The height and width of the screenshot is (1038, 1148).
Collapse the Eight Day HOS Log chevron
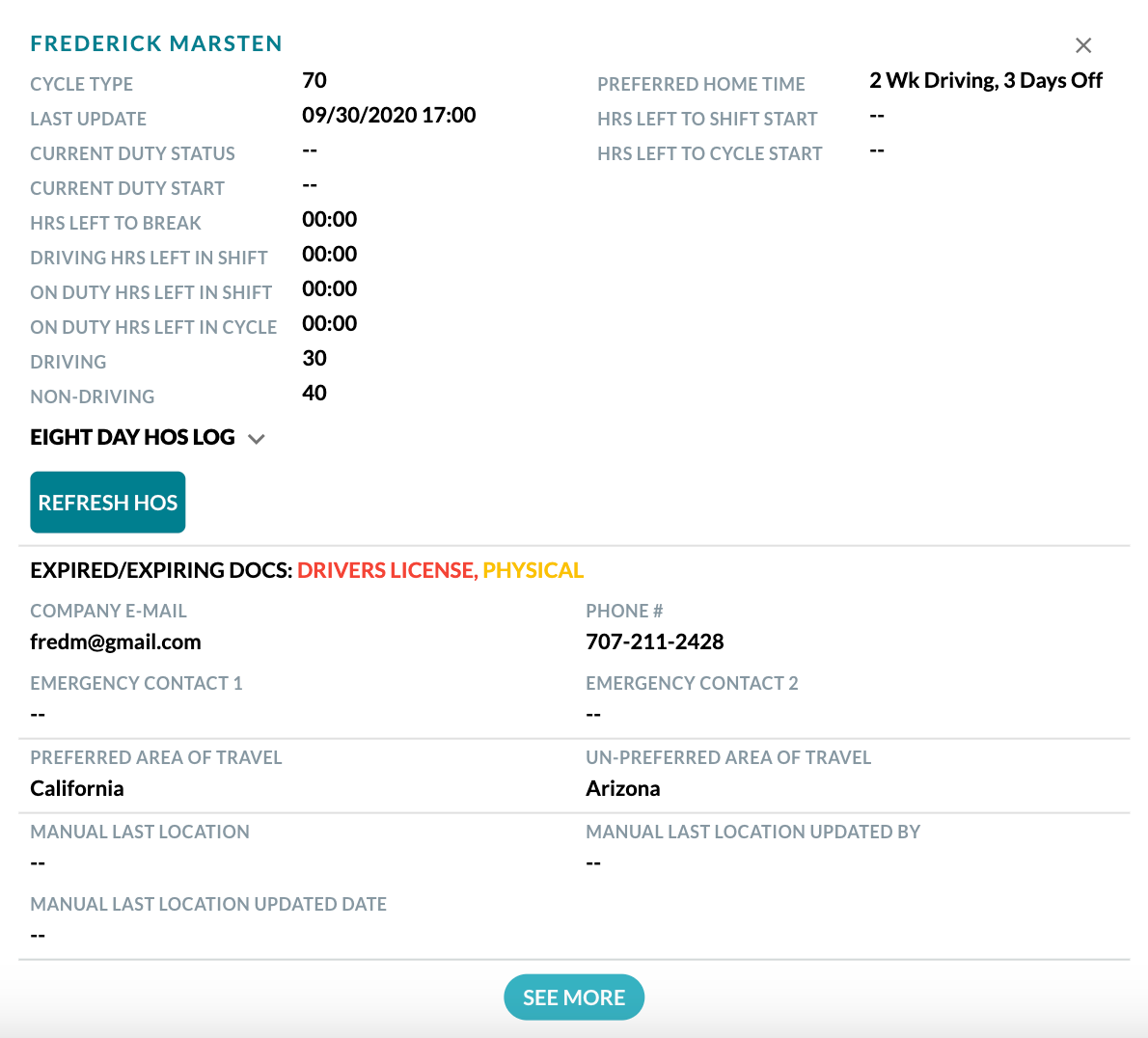pyautogui.click(x=256, y=438)
